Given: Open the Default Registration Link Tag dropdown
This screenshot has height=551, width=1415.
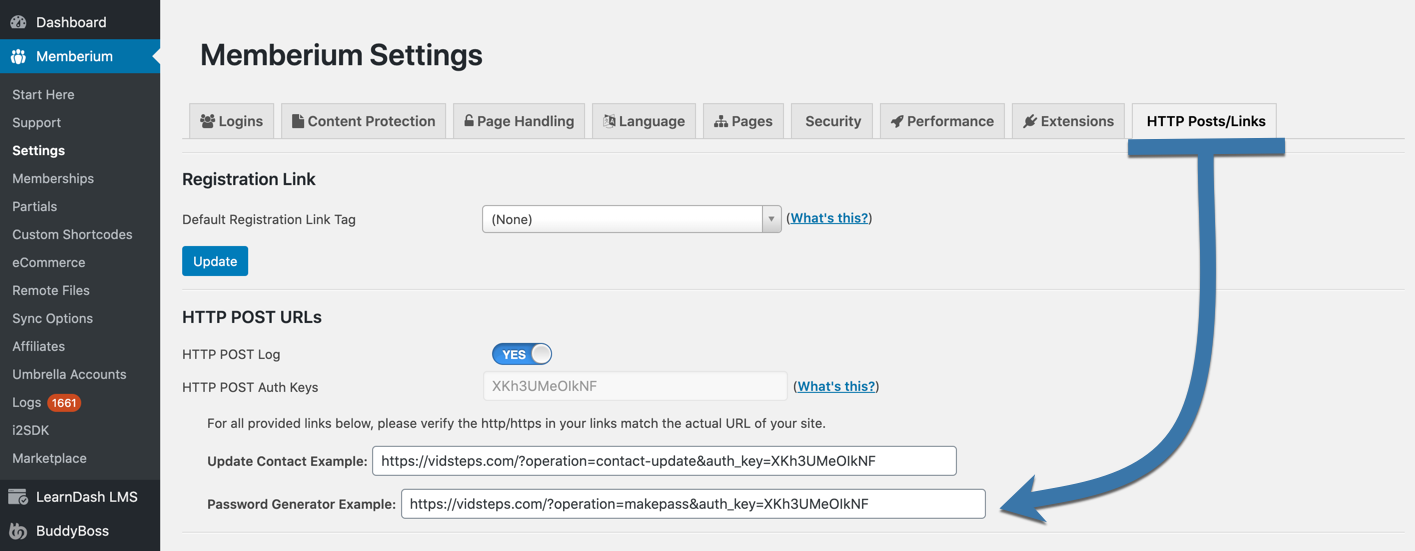Looking at the screenshot, I should [x=632, y=219].
